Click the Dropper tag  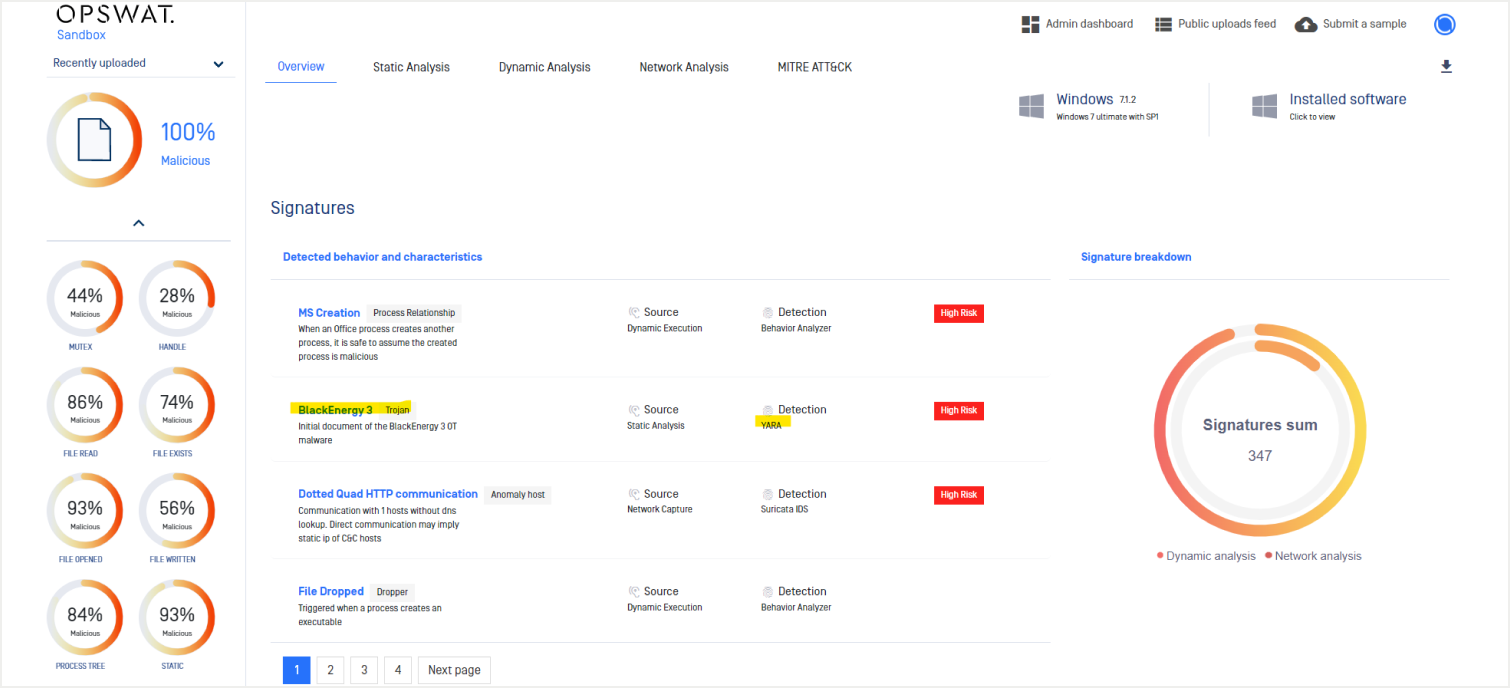[x=392, y=592]
